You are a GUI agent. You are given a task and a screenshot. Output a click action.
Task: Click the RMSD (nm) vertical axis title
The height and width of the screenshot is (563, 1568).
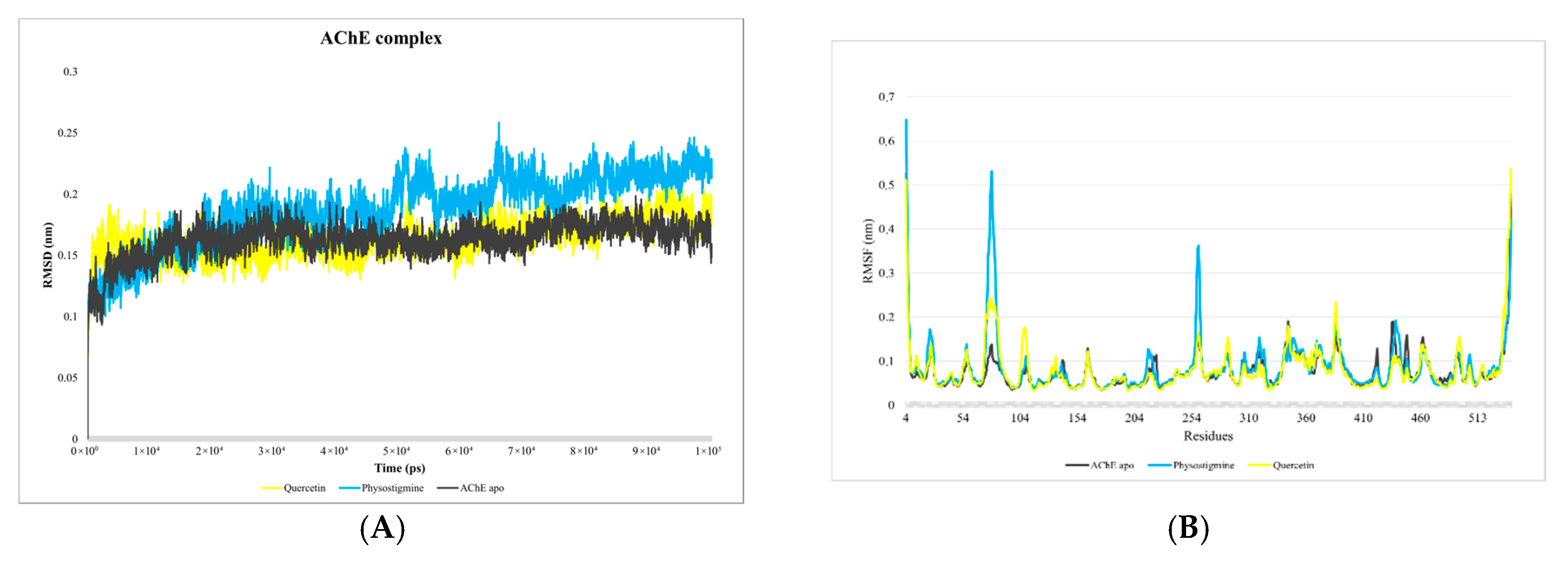pyautogui.click(x=48, y=255)
